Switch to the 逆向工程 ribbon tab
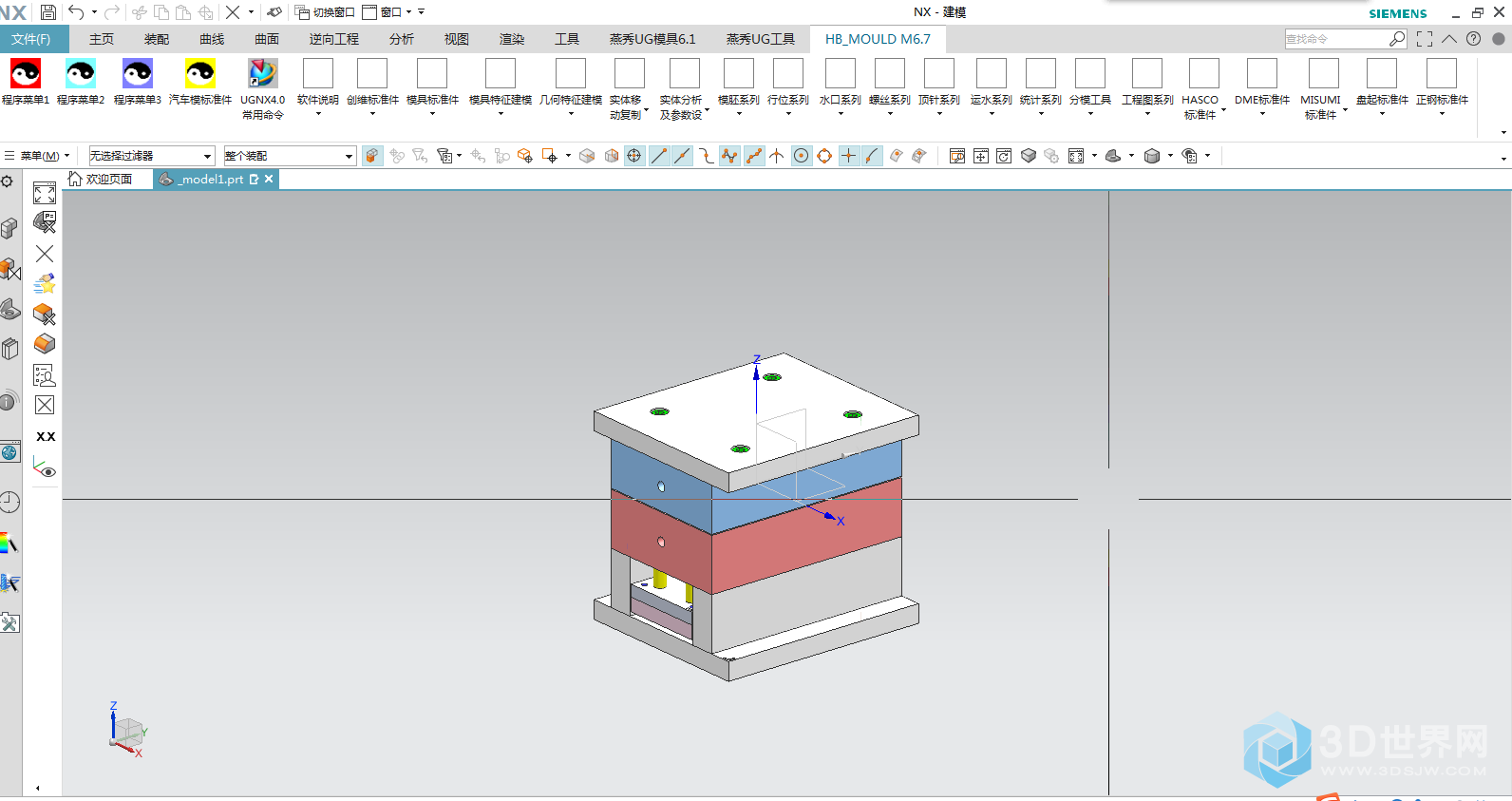 click(334, 39)
